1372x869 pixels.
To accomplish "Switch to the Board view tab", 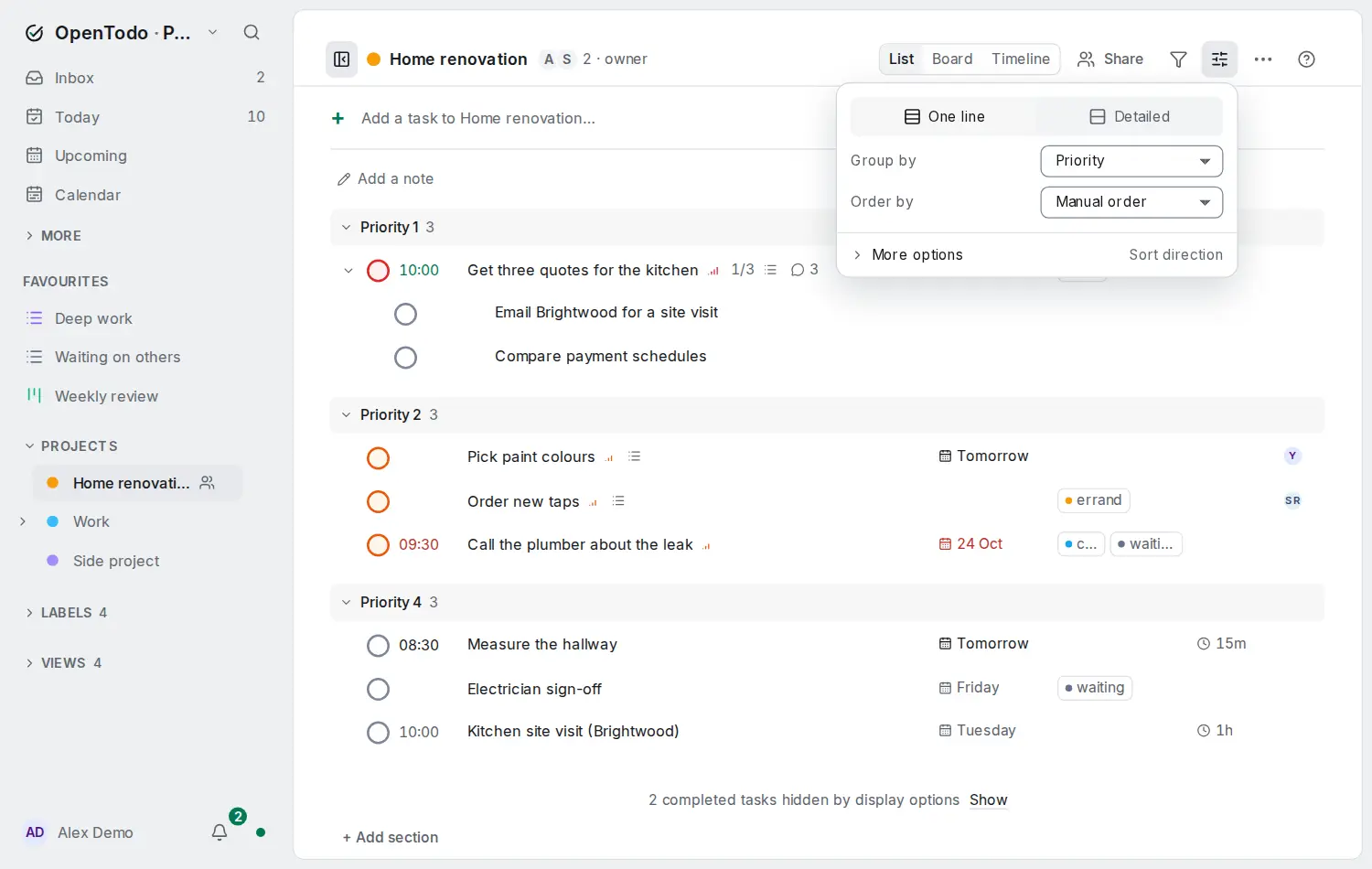I will (952, 59).
